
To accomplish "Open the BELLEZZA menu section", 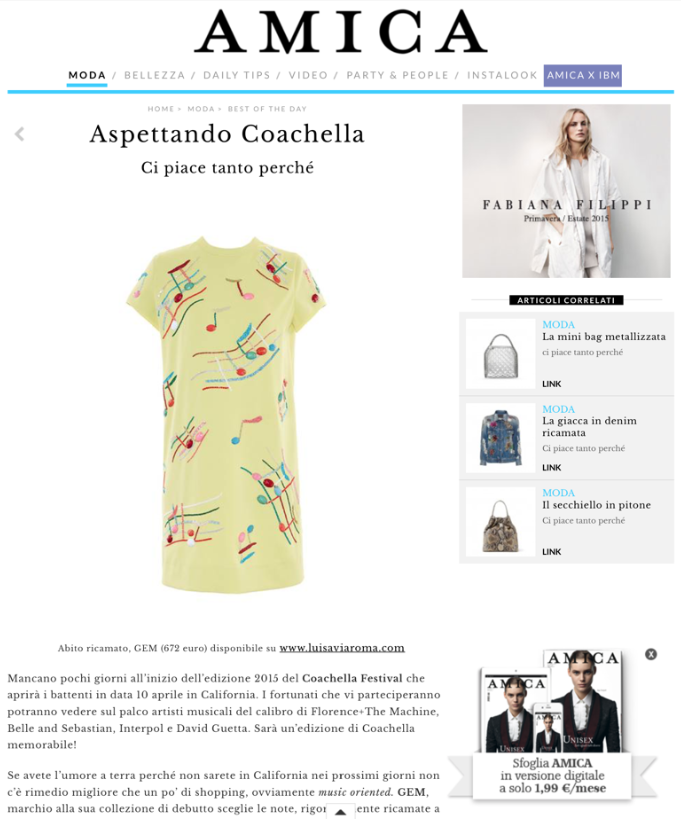I will (x=155, y=75).
